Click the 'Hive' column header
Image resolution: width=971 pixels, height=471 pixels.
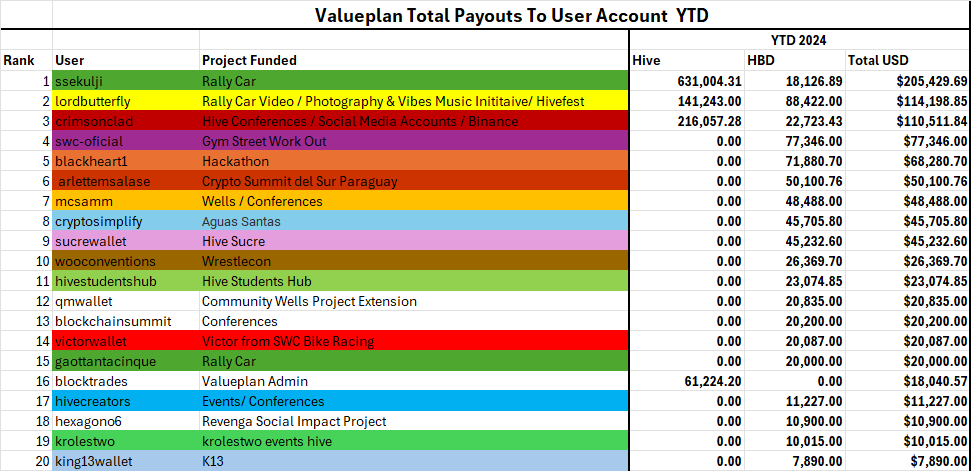coord(687,61)
